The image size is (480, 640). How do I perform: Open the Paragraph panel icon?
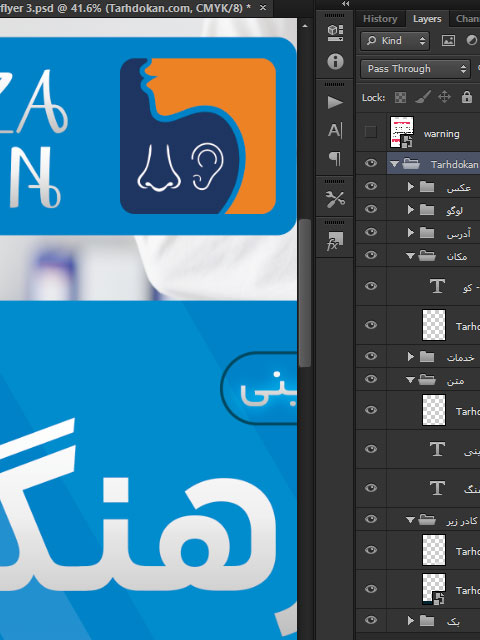click(x=335, y=158)
